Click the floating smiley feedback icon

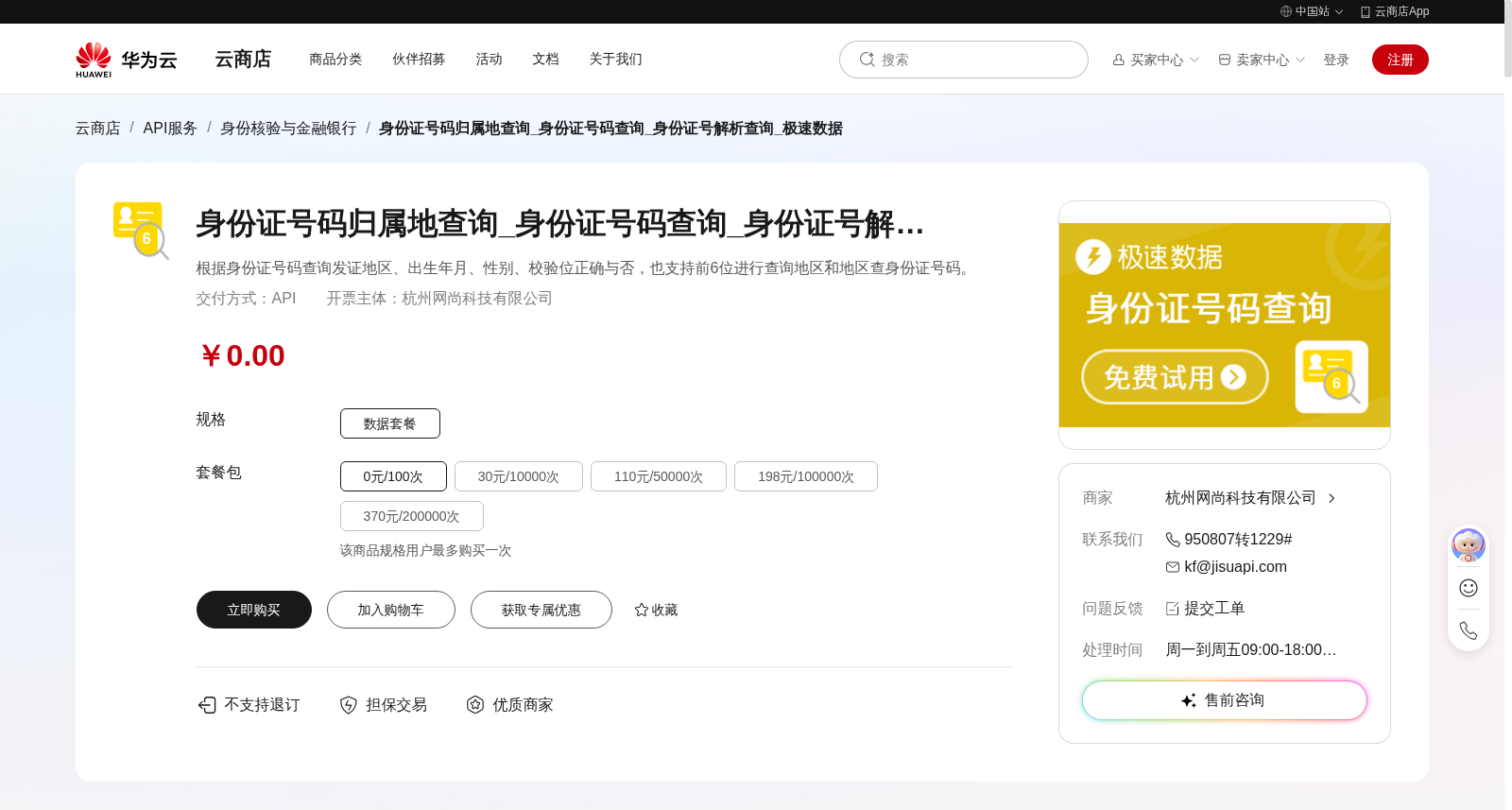click(1469, 588)
